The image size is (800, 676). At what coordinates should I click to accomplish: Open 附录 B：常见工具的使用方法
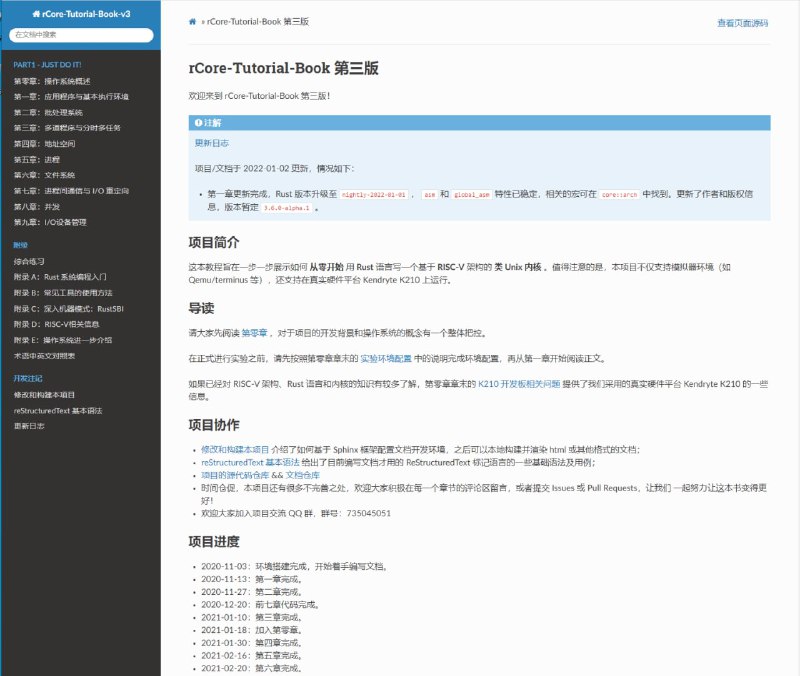click(63, 293)
